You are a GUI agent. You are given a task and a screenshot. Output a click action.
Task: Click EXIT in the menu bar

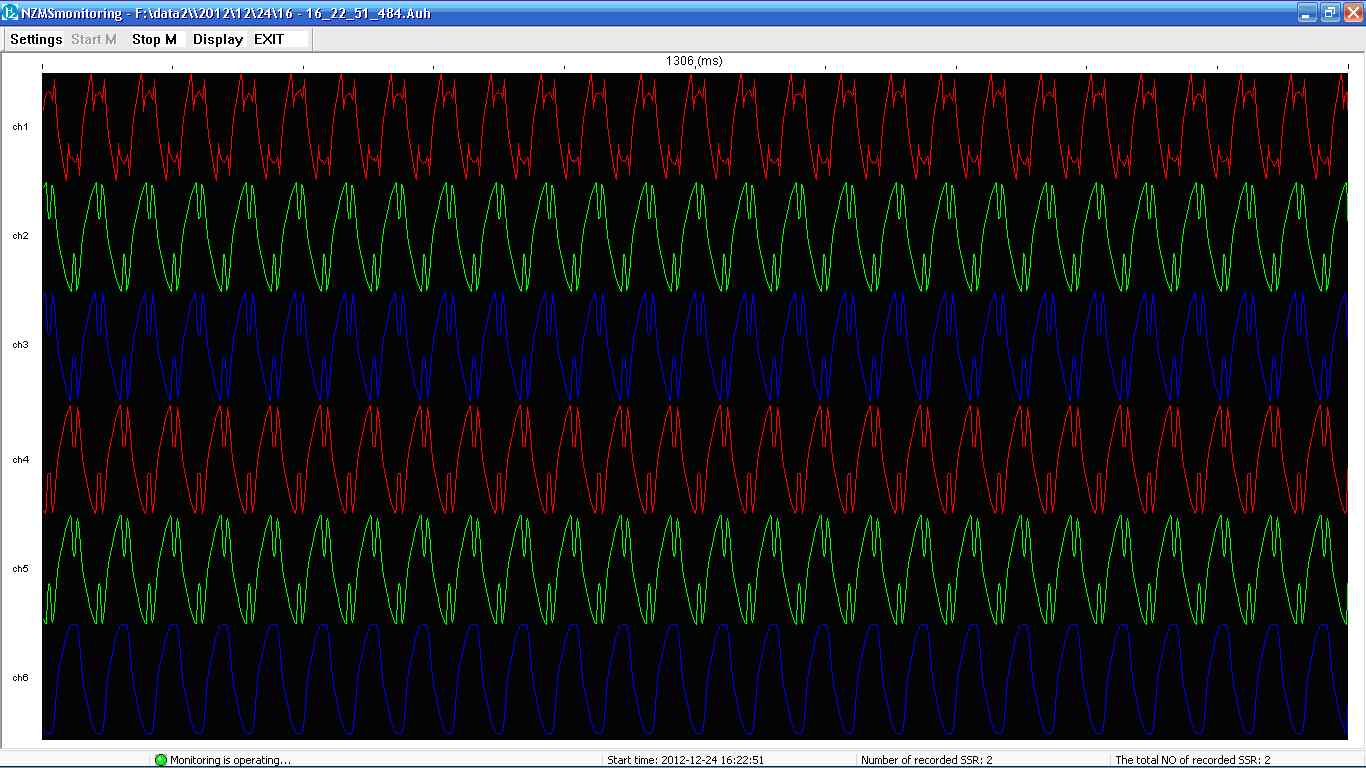269,39
